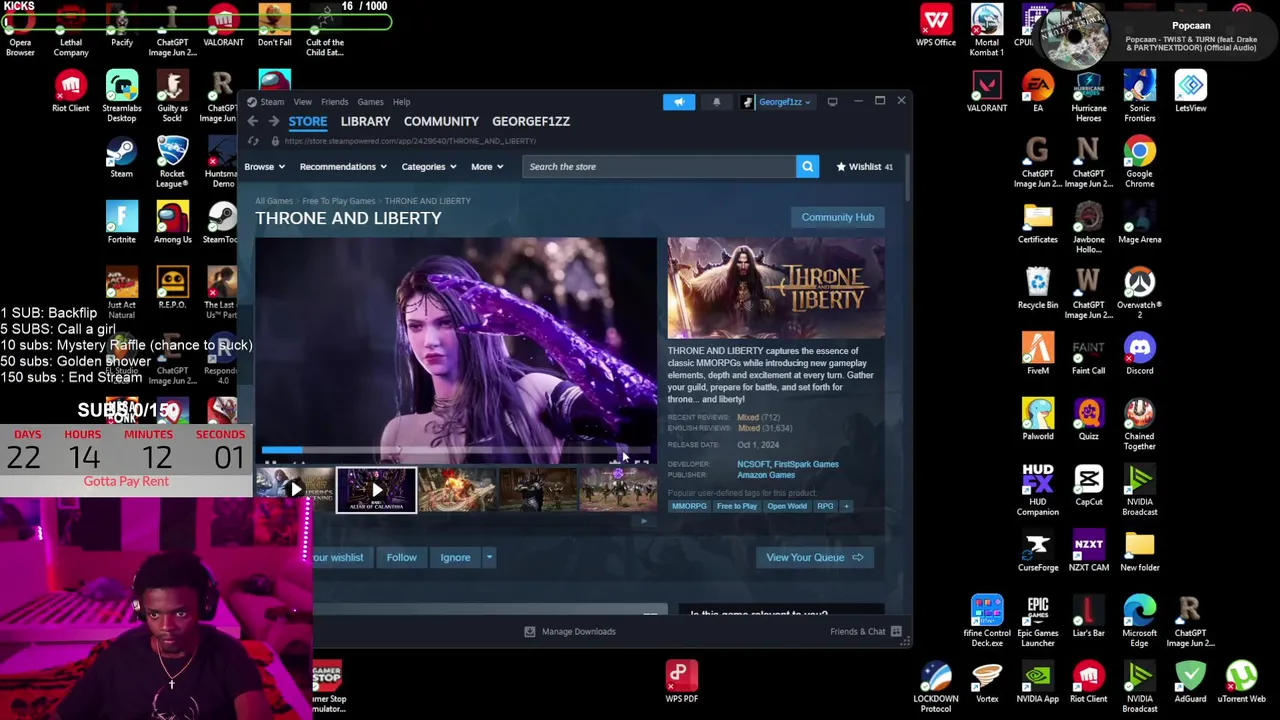Click the Steam back navigation arrow
This screenshot has height=720, width=1280.
[x=253, y=121]
